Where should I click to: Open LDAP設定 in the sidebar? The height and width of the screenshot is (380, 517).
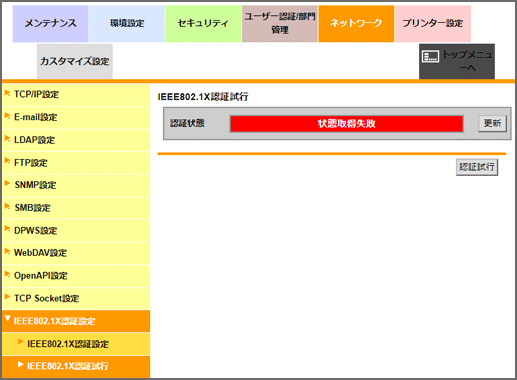click(x=76, y=140)
